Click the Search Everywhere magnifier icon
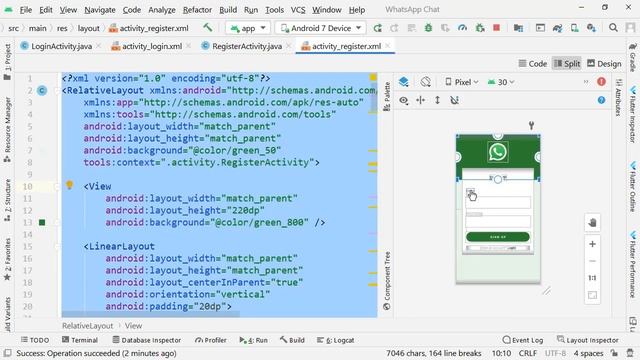 [613, 27]
